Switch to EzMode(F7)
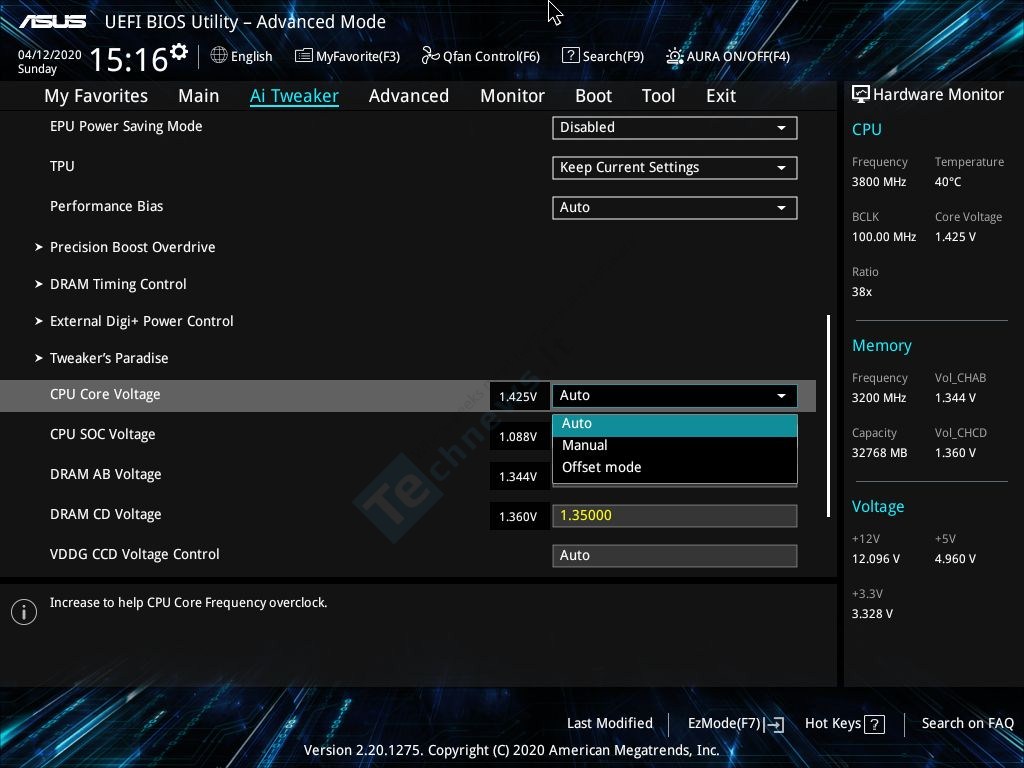 tap(735, 724)
